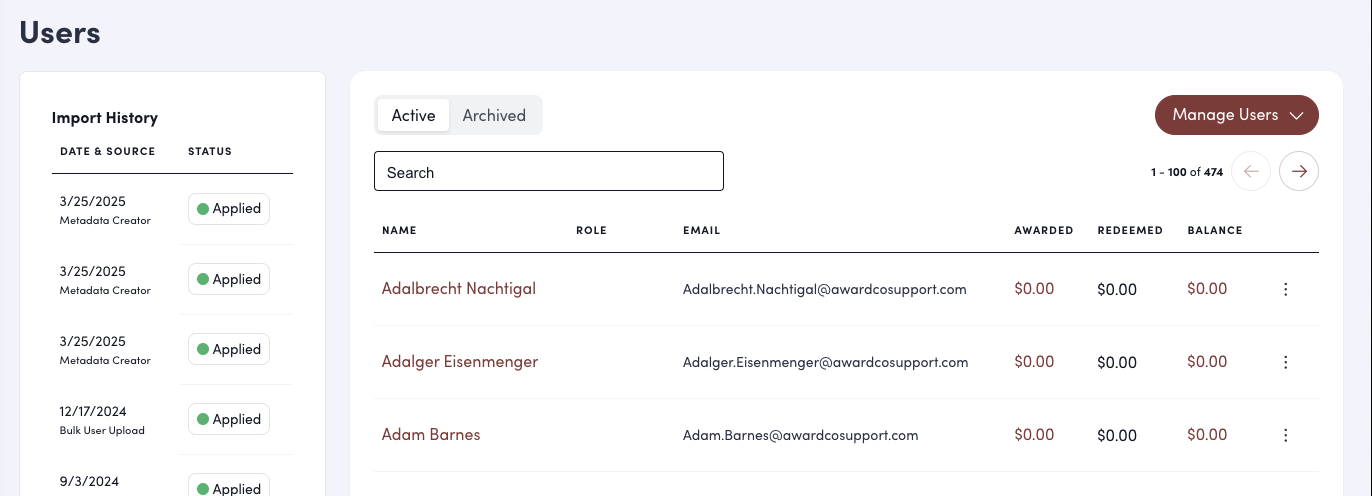This screenshot has height=496, width=1372.
Task: Sort by the Balance column header
Action: (1215, 230)
